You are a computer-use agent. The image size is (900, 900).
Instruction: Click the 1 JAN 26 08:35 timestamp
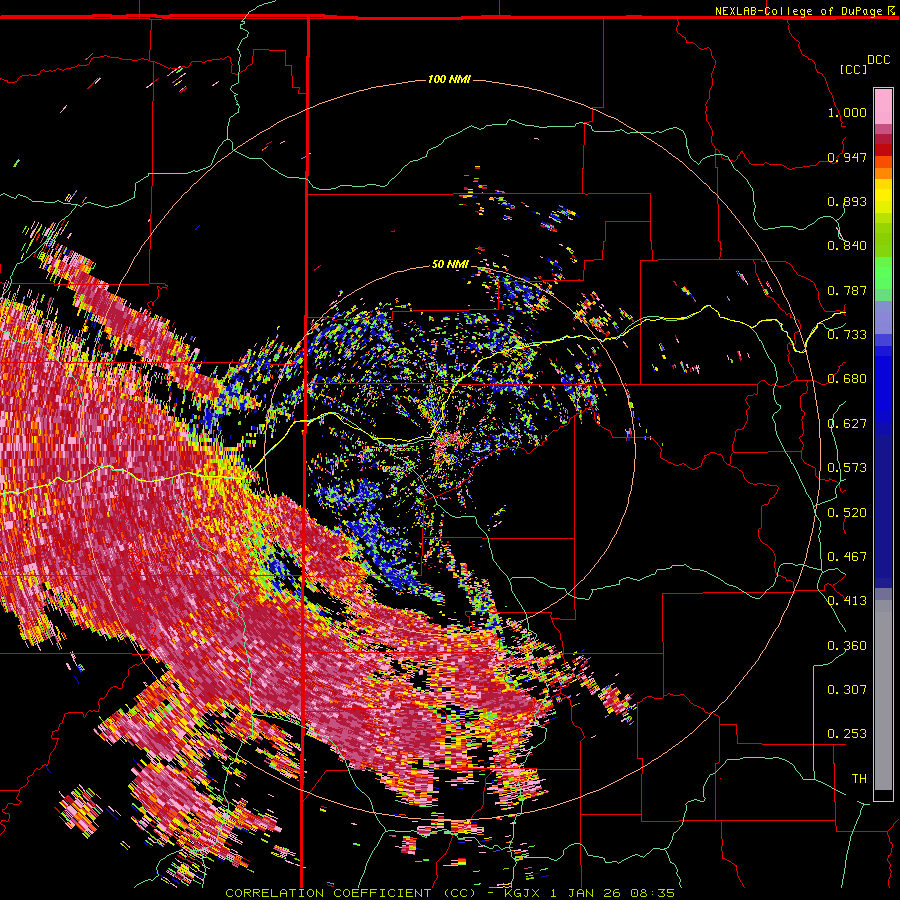pyautogui.click(x=612, y=893)
